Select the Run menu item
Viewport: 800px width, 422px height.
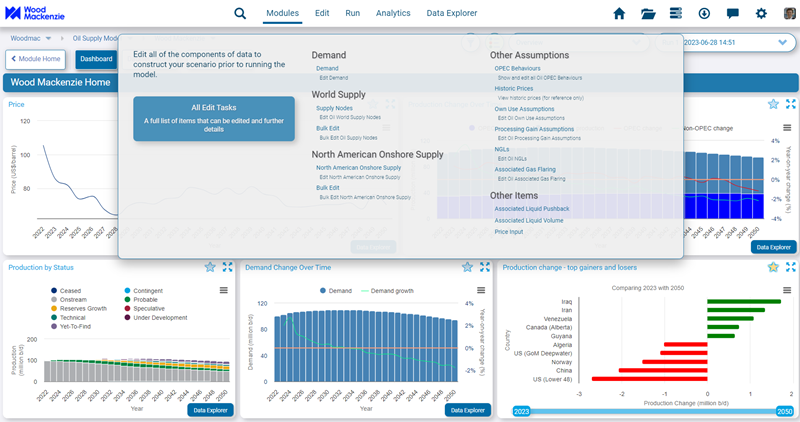coord(352,14)
